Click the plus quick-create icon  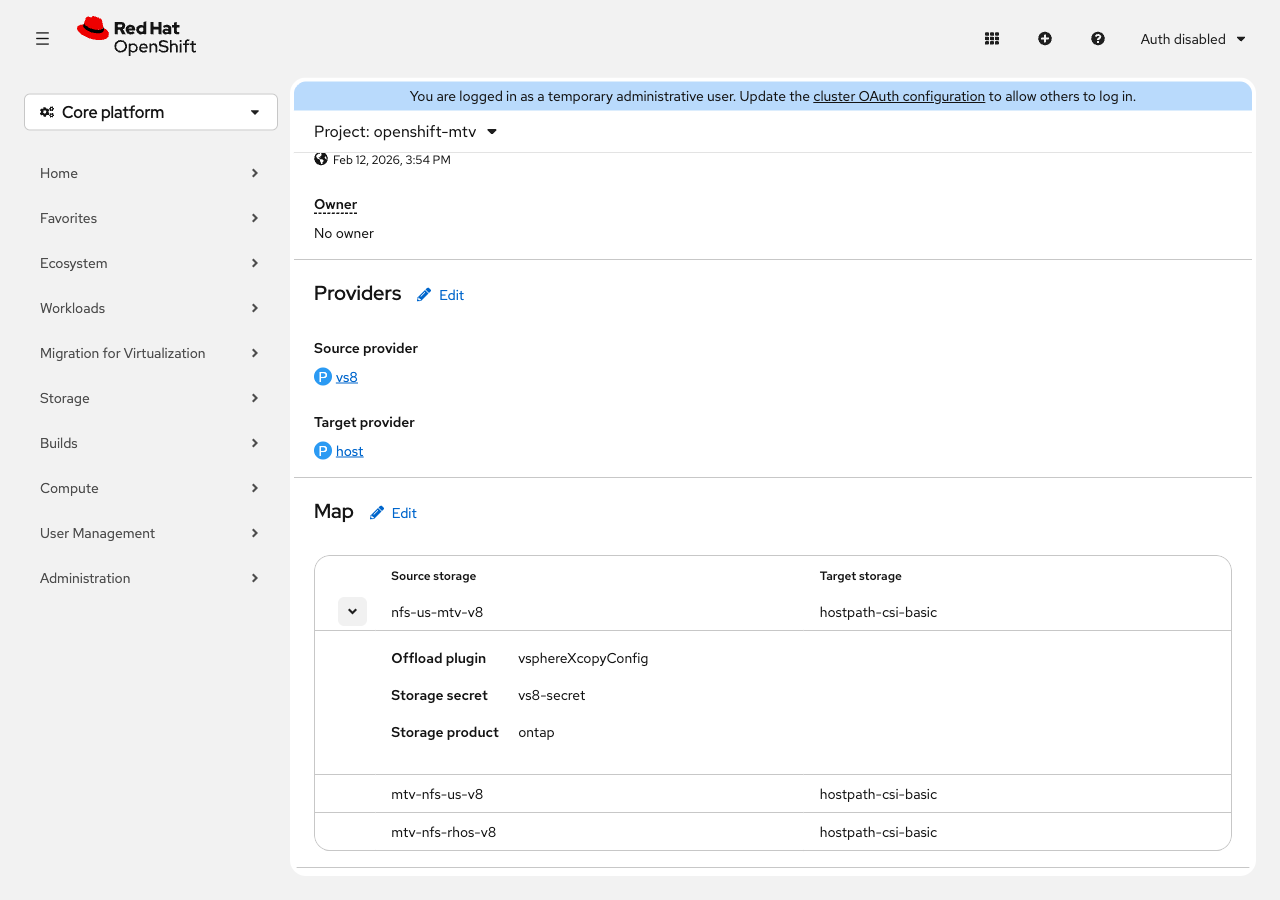[x=1045, y=39]
